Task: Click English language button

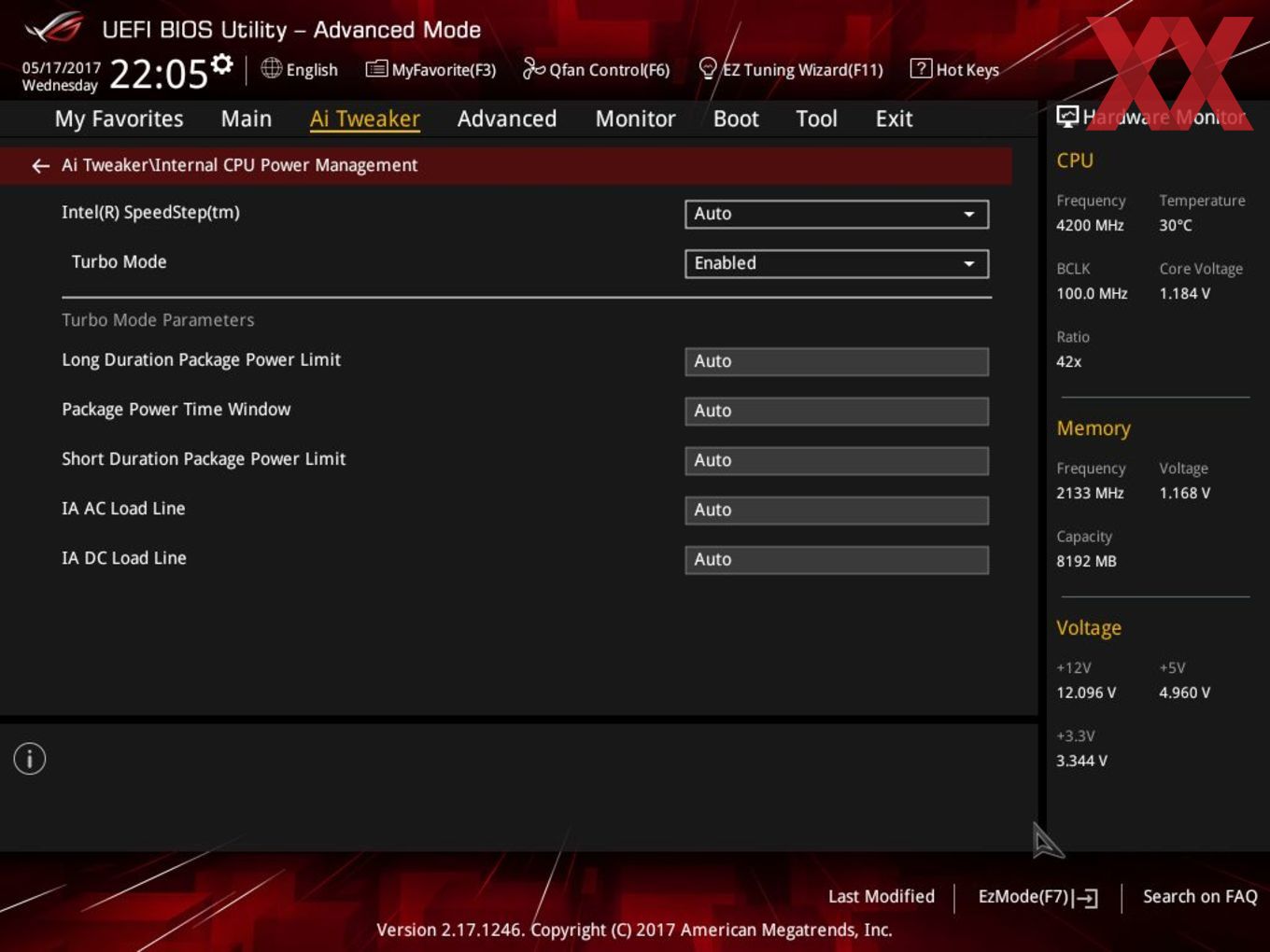Action: (x=312, y=70)
